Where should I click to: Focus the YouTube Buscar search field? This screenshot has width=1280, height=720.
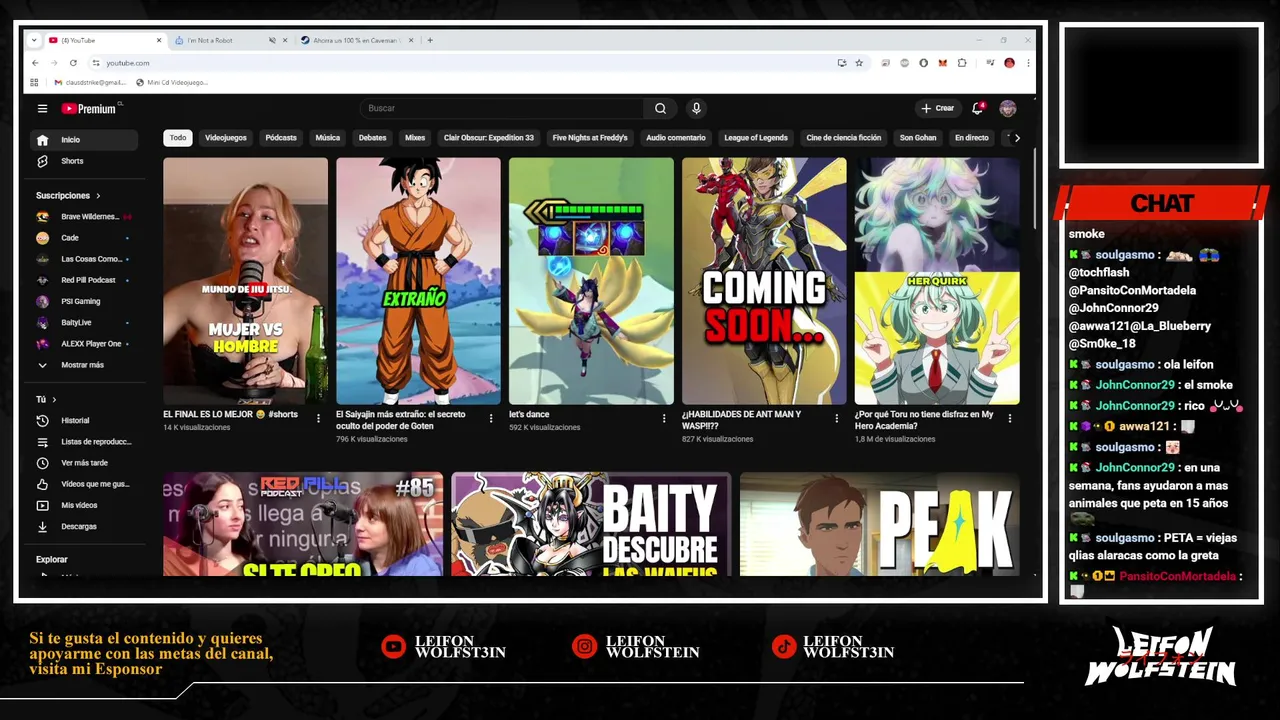[503, 108]
